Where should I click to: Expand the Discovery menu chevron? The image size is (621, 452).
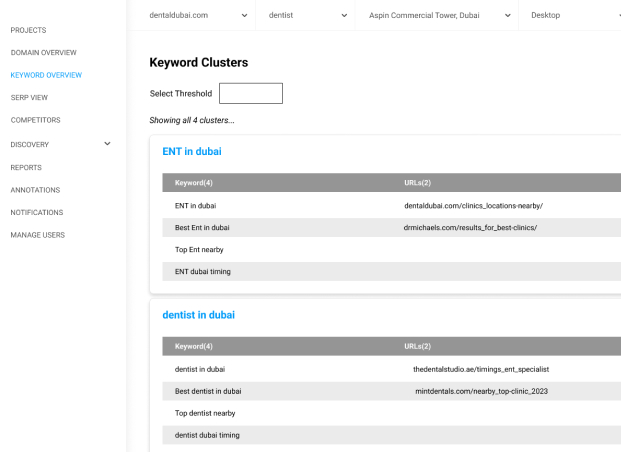pyautogui.click(x=108, y=144)
